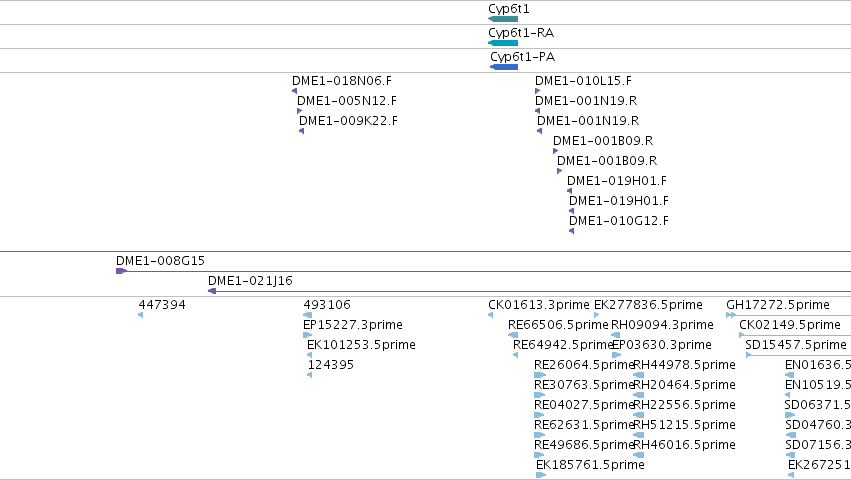Click the EP15227.3prime EST label

[x=353, y=325]
